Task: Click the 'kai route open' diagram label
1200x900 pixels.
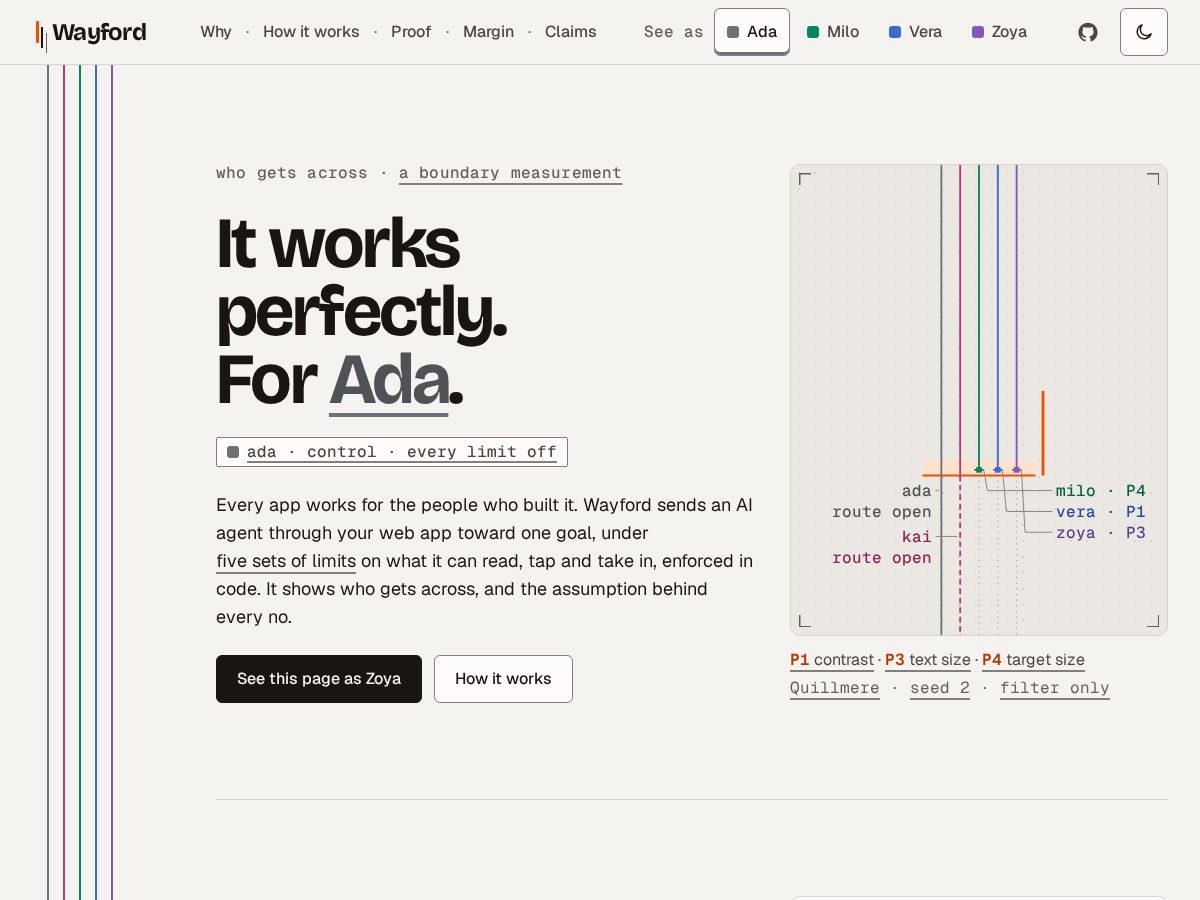Action: point(882,548)
